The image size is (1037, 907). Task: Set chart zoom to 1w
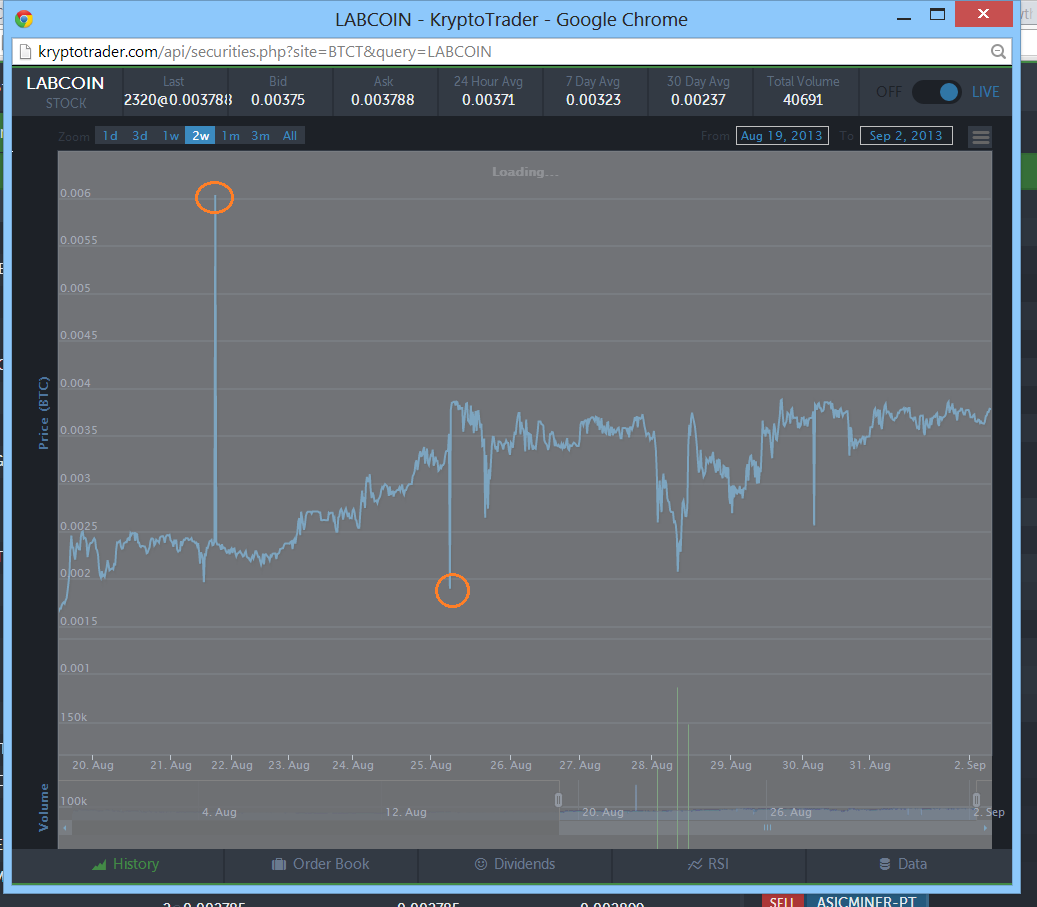(171, 136)
